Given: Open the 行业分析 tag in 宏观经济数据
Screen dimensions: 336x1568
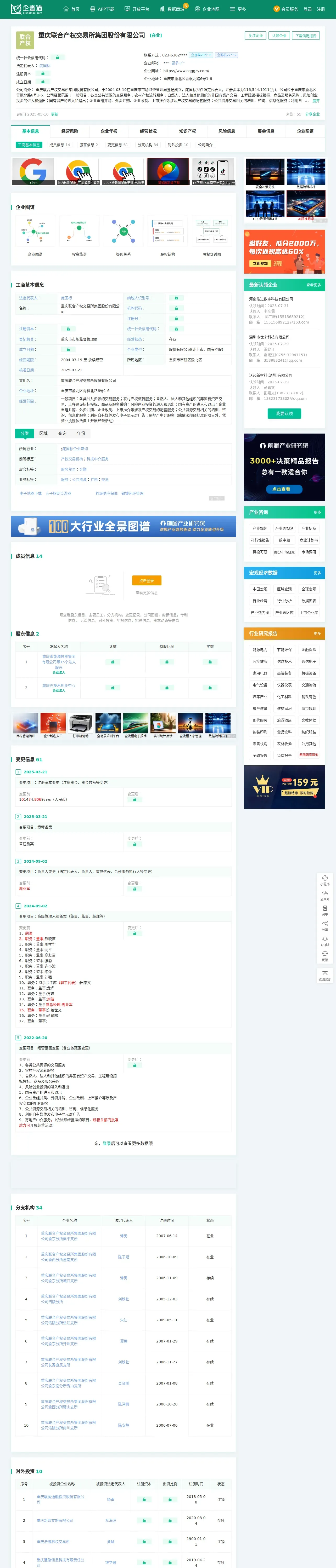Looking at the screenshot, I should pos(284,601).
